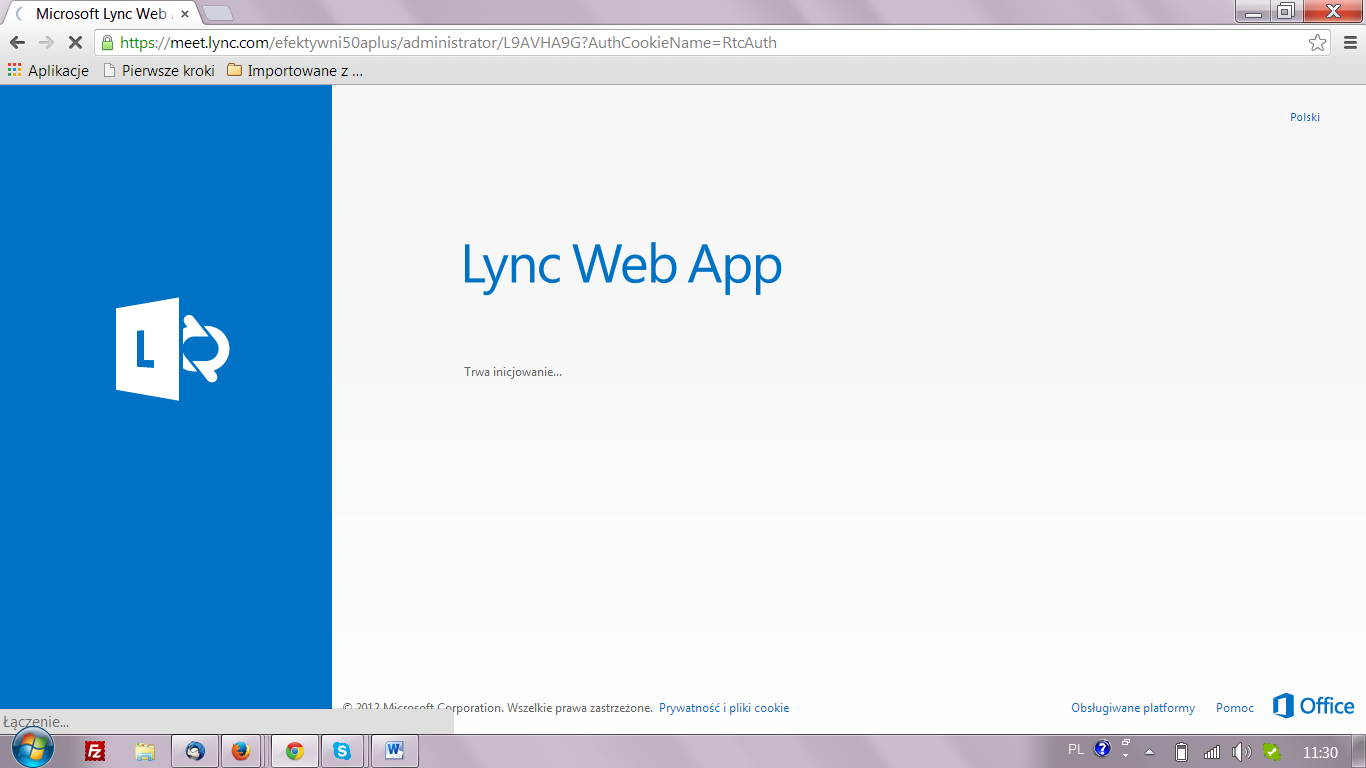Click the Lync Web App heading
1366x768 pixels.
(x=621, y=266)
